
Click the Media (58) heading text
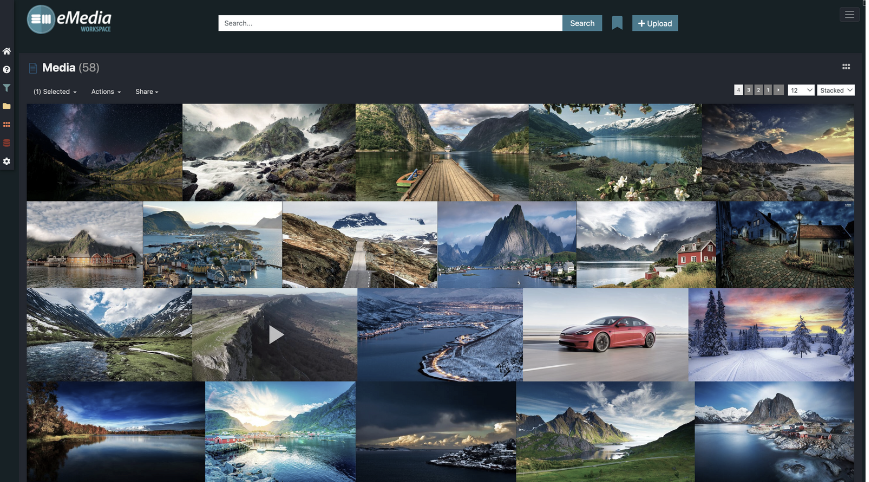pyautogui.click(x=71, y=68)
